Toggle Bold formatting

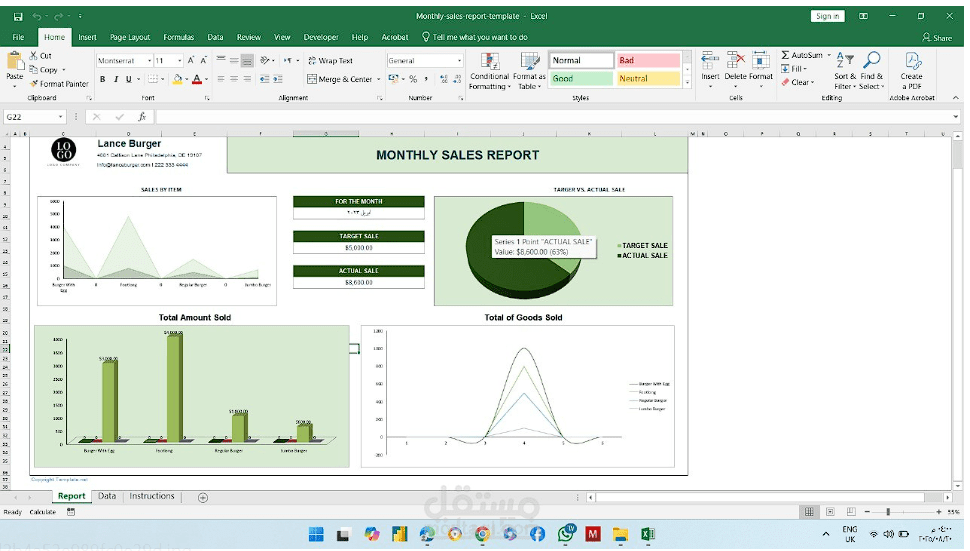pos(103,79)
